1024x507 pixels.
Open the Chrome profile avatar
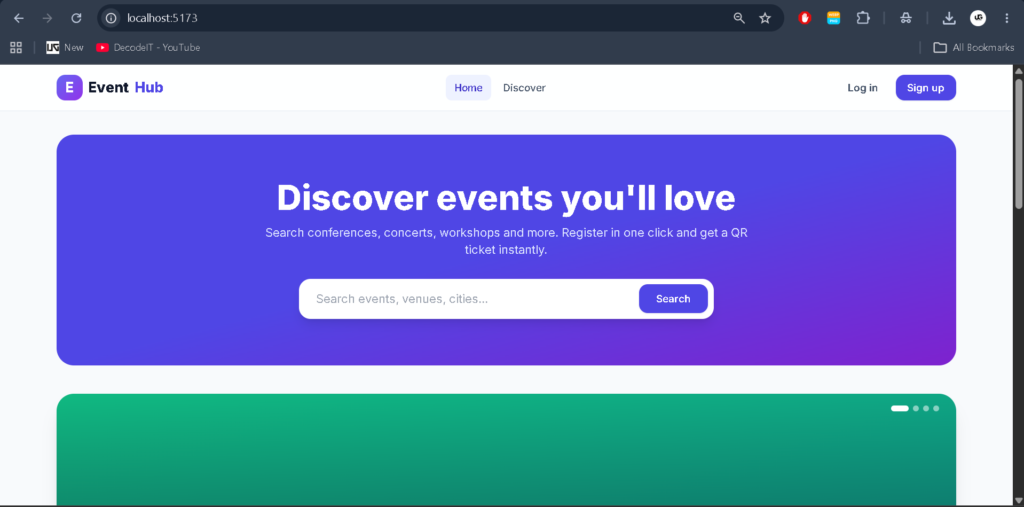pyautogui.click(x=978, y=18)
